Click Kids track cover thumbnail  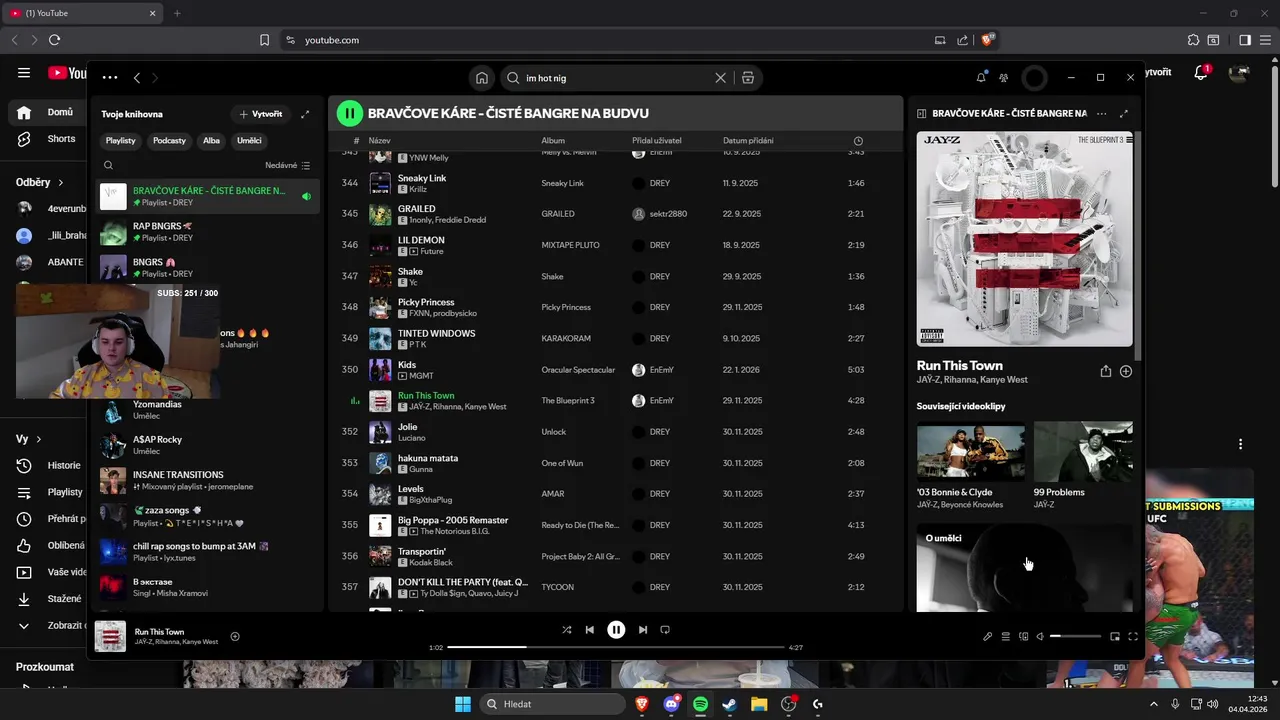pos(380,370)
